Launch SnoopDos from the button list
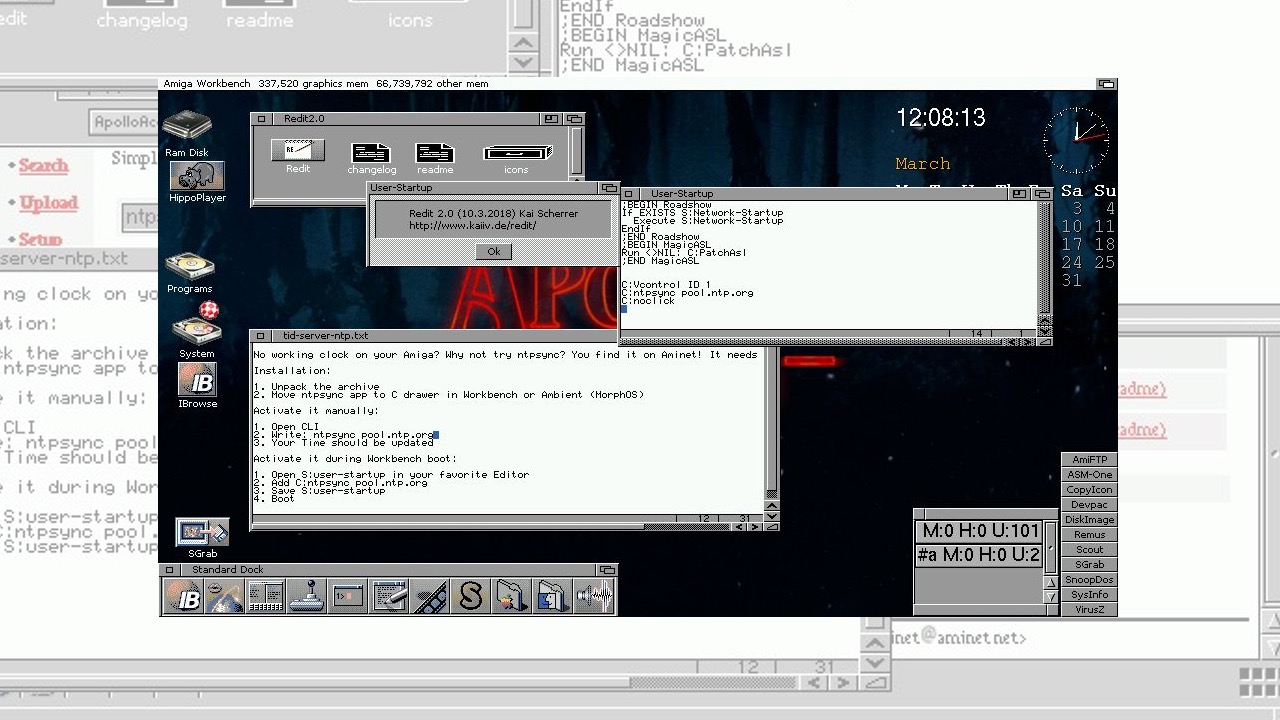 [1089, 580]
